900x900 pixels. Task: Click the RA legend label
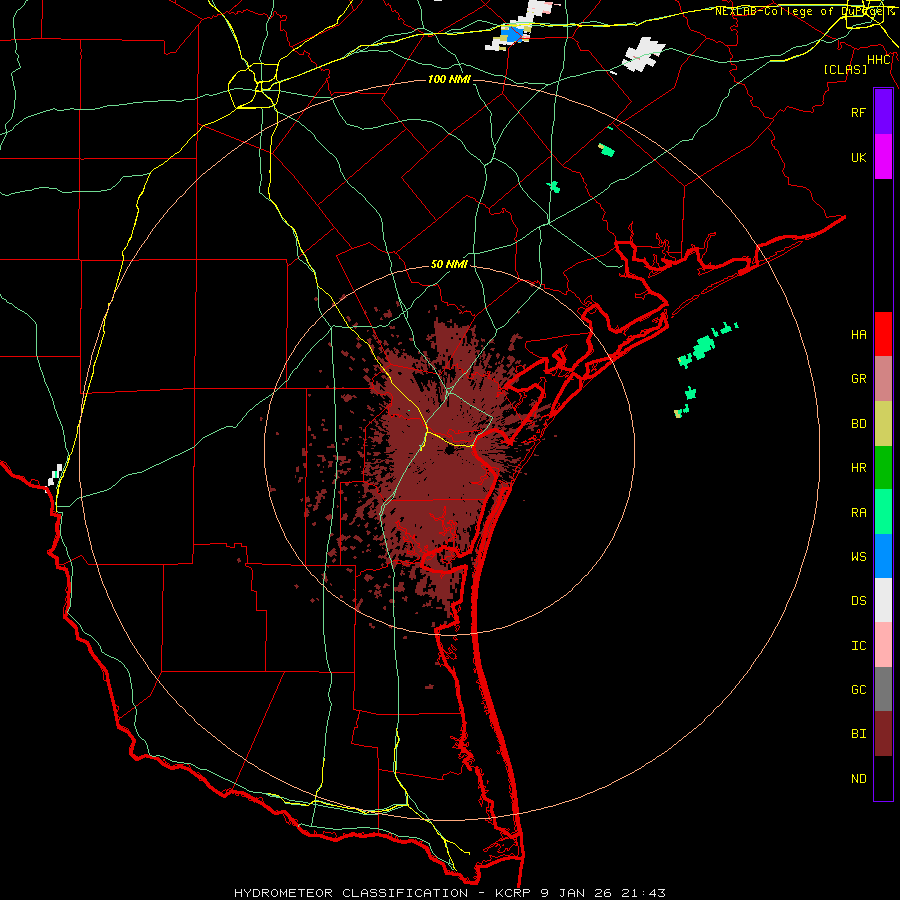pyautogui.click(x=858, y=512)
